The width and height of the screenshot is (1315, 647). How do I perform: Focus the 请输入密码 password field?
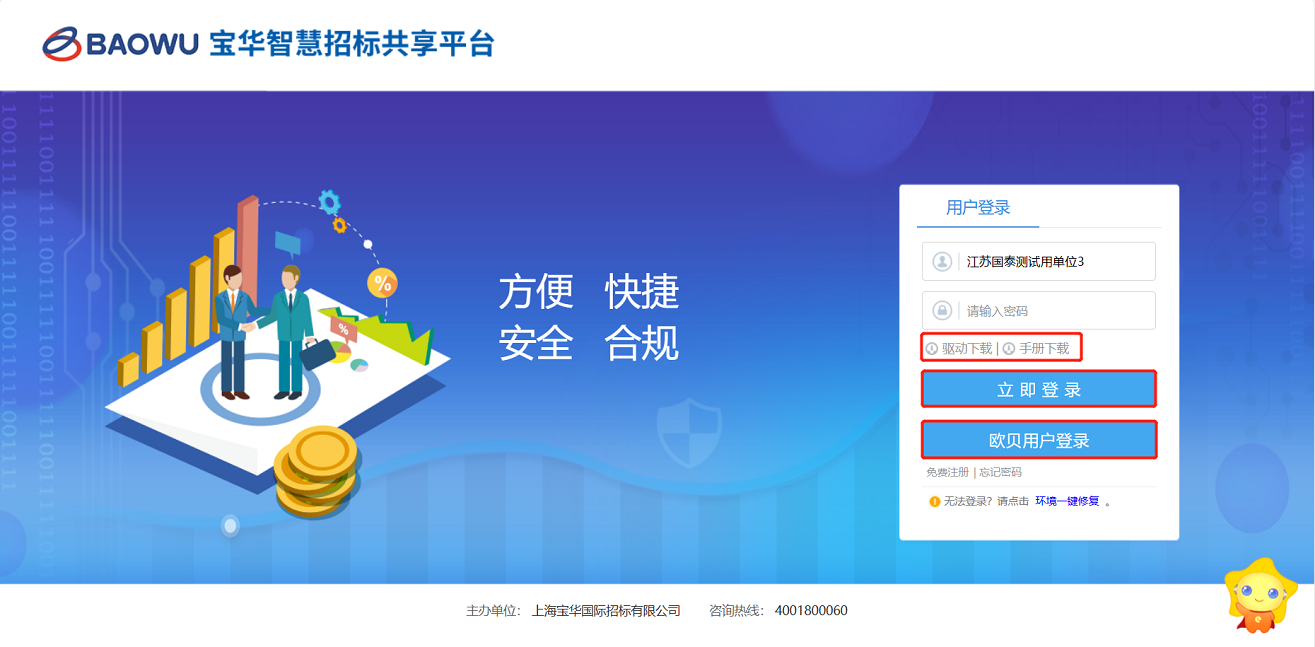pos(1039,310)
